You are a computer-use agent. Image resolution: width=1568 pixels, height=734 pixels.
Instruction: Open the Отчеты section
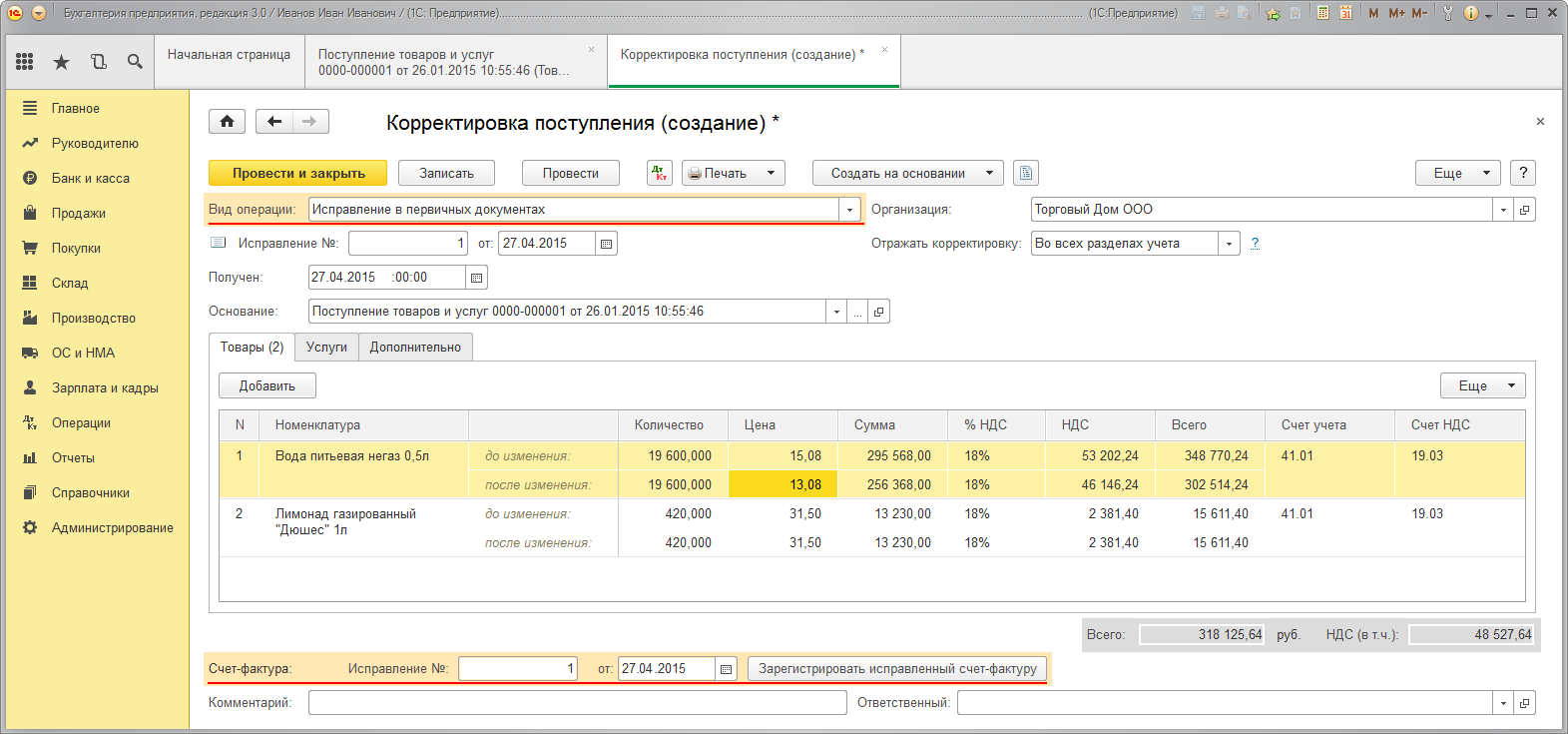click(x=73, y=457)
